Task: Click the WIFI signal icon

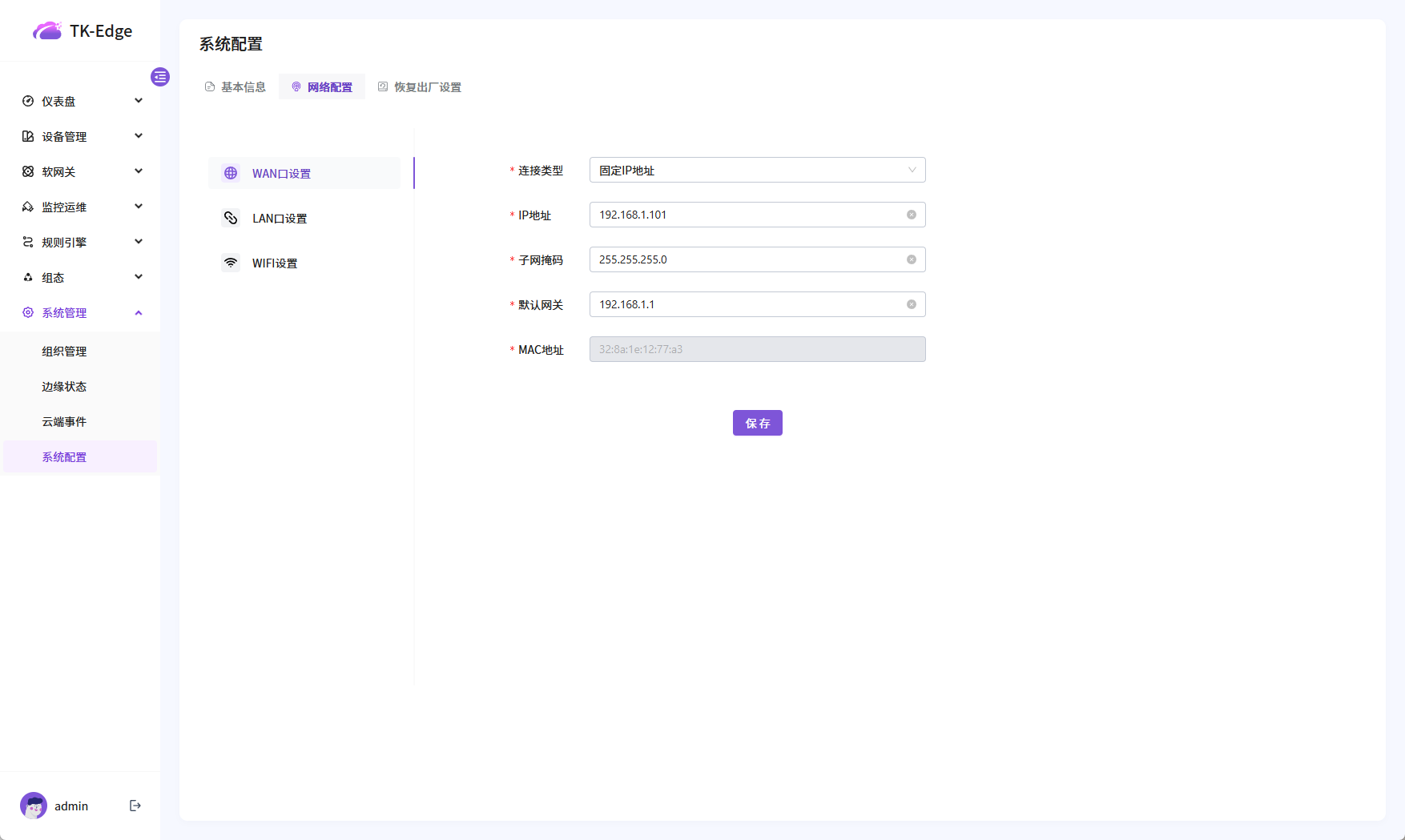Action: (231, 263)
